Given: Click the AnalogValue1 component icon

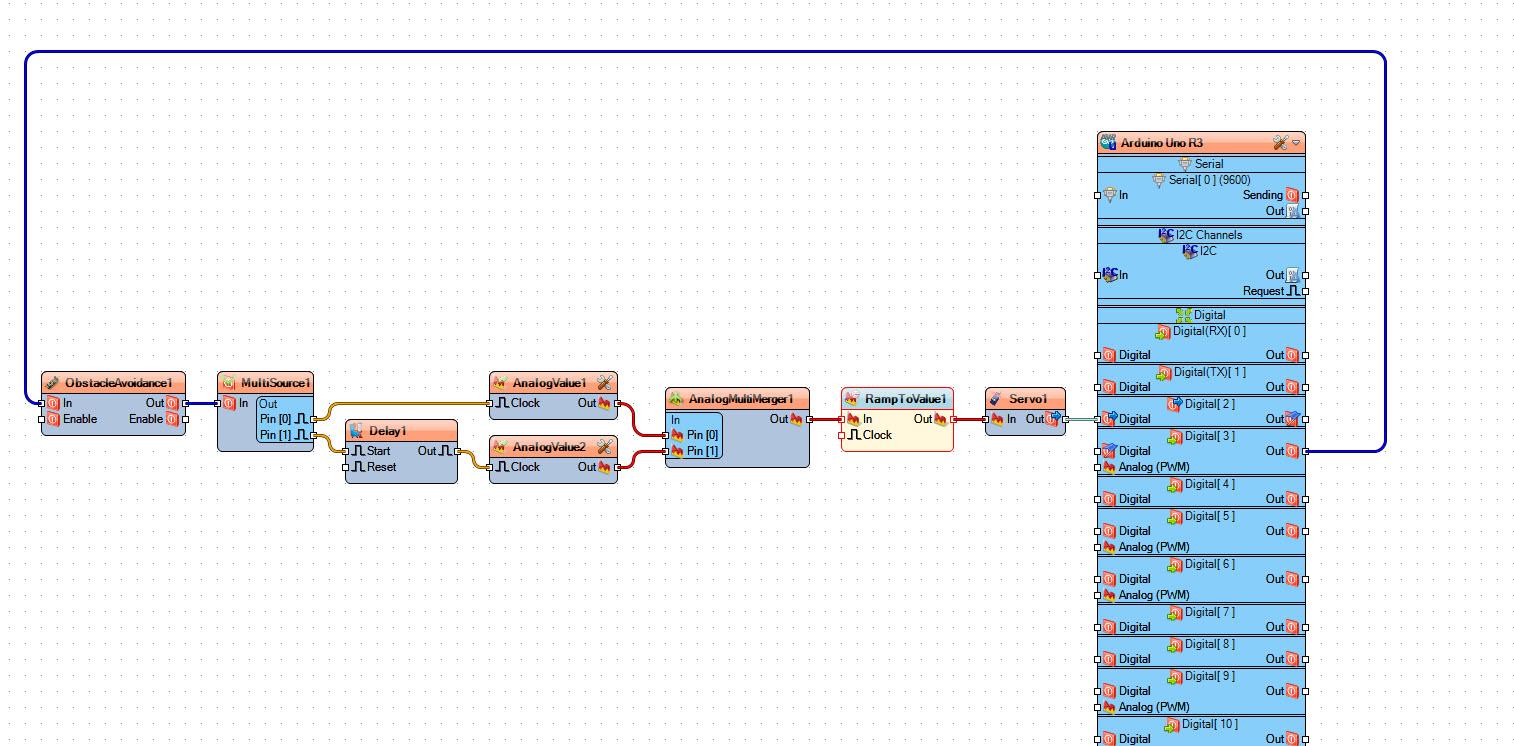Looking at the screenshot, I should coord(500,383).
